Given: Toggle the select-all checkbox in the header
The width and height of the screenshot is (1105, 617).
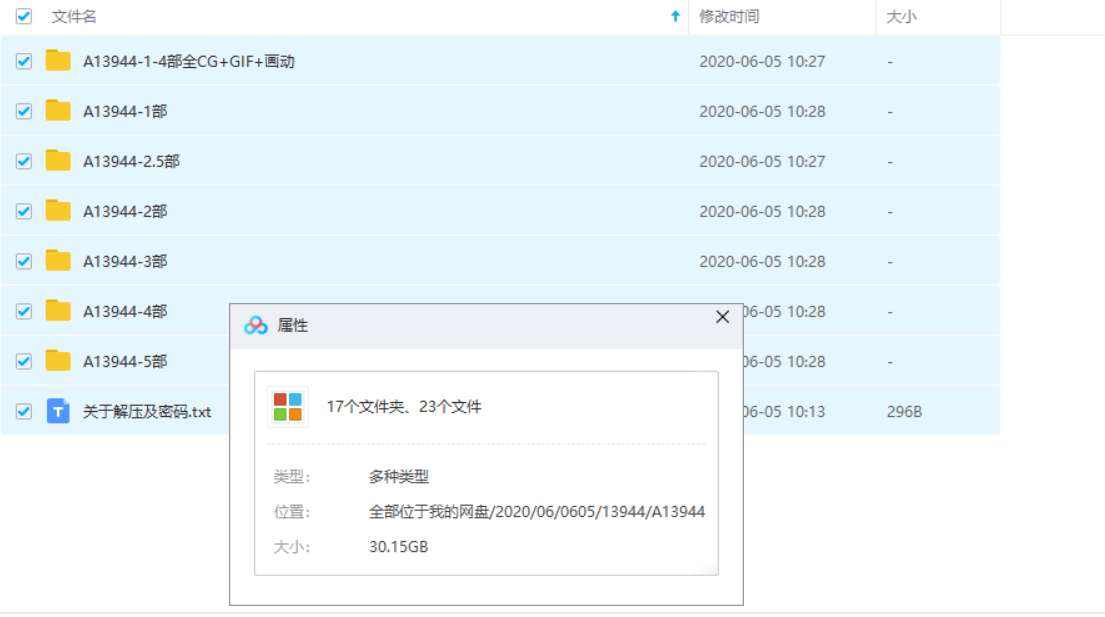Looking at the screenshot, I should pos(24,17).
